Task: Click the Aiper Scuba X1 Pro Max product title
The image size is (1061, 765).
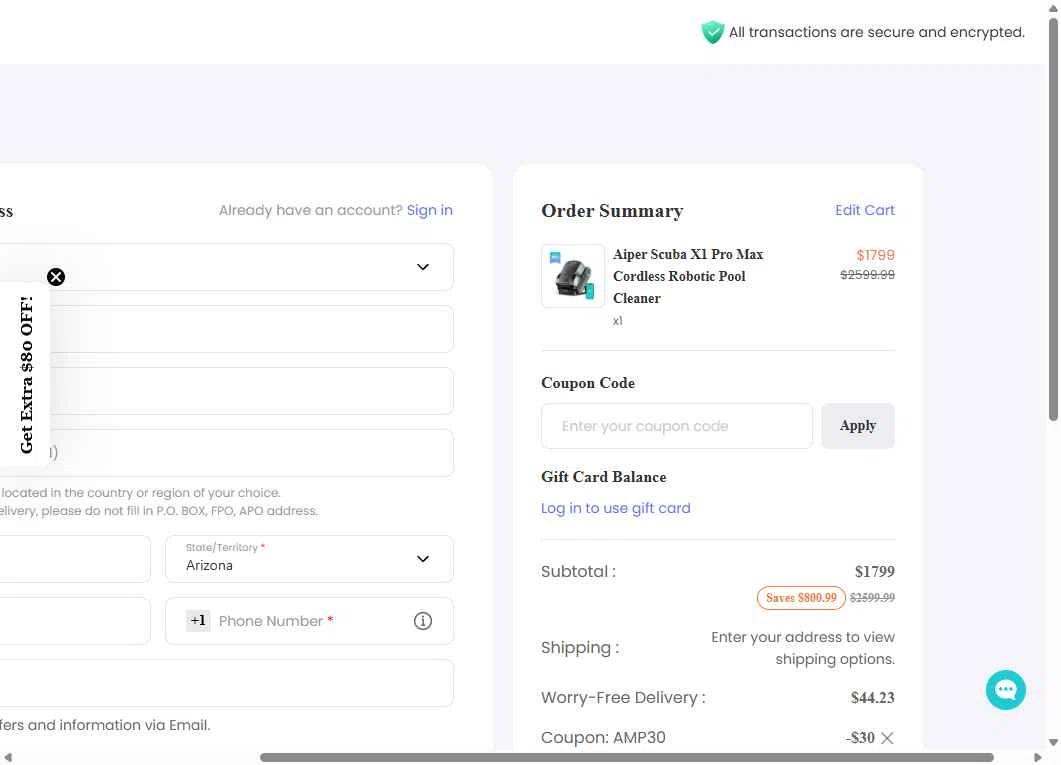Action: pyautogui.click(x=688, y=276)
